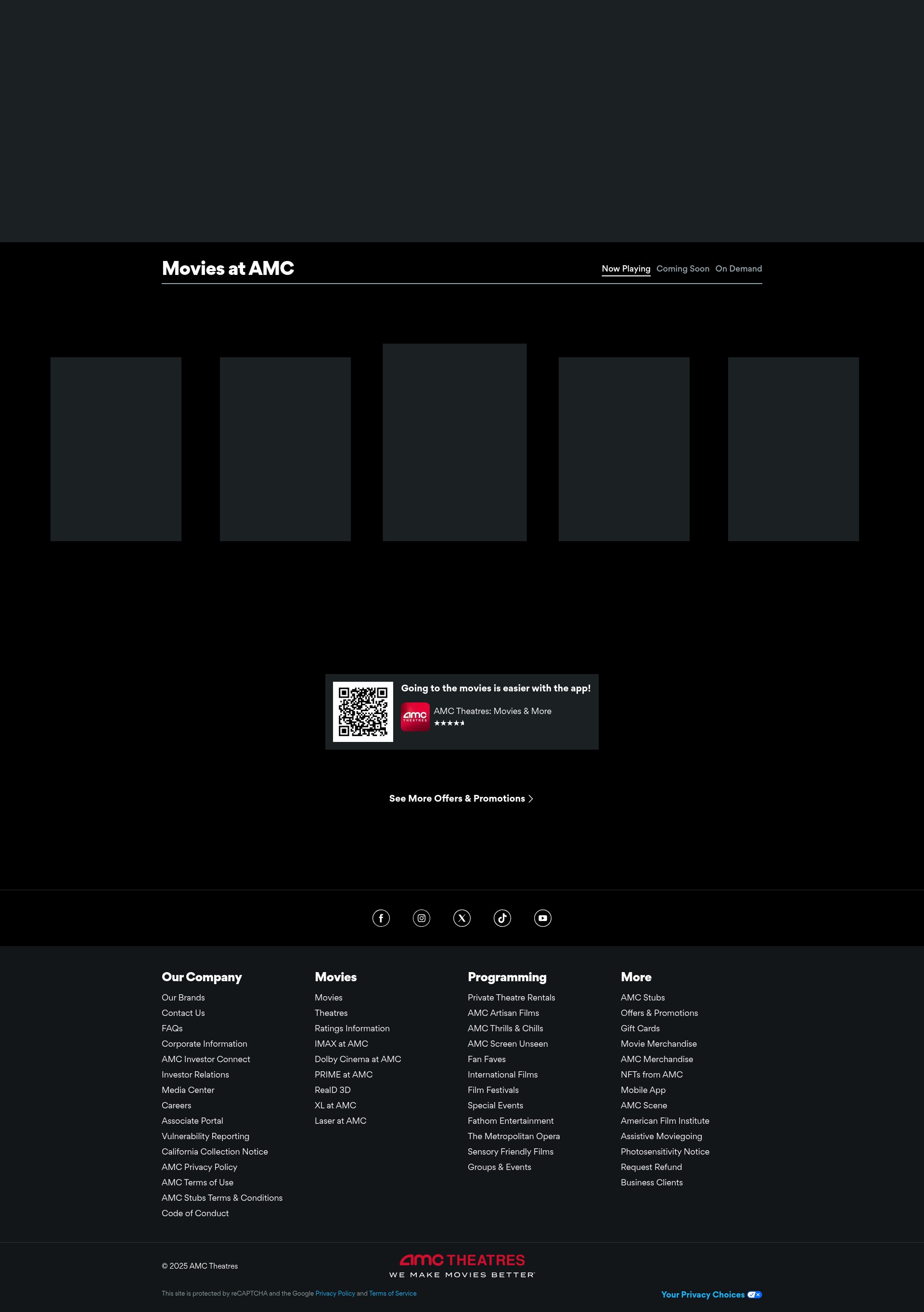Open Assistive Moviegoing link

pos(661,1136)
